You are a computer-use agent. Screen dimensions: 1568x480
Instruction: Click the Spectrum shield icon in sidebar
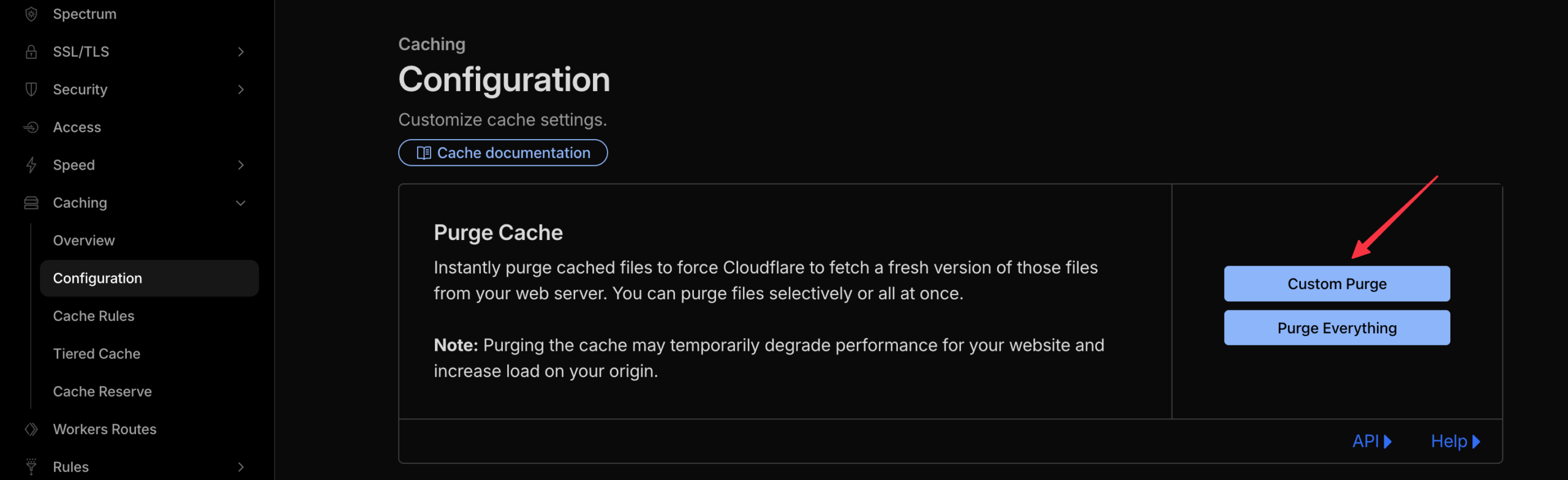(x=31, y=14)
